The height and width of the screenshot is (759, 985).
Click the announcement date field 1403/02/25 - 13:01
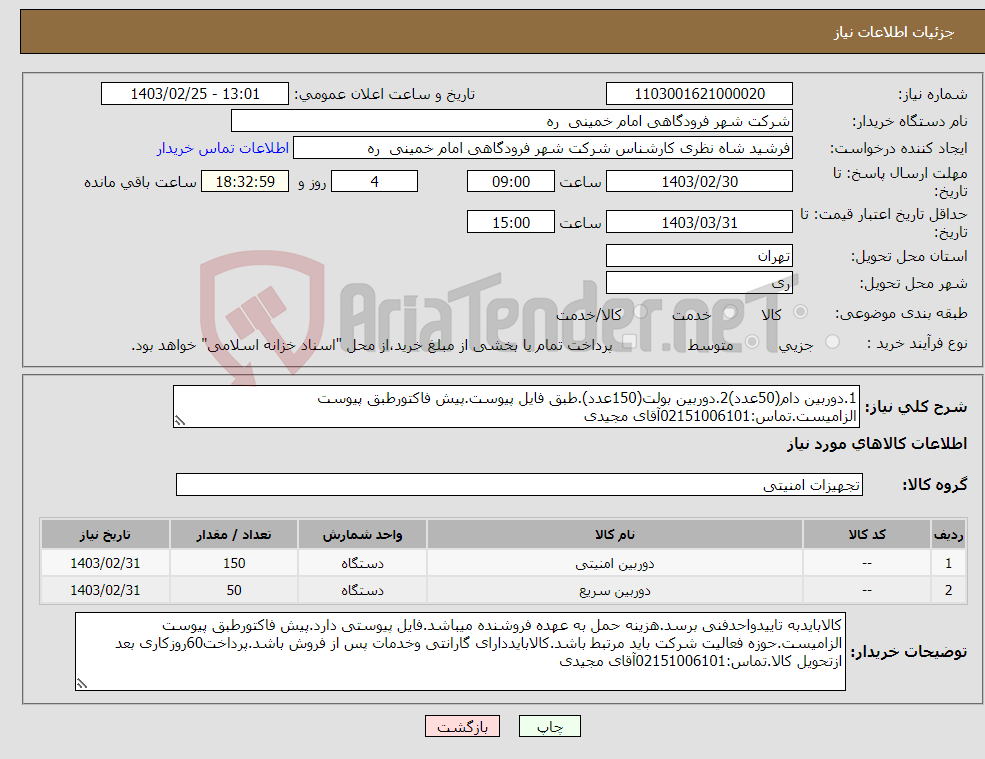[195, 94]
